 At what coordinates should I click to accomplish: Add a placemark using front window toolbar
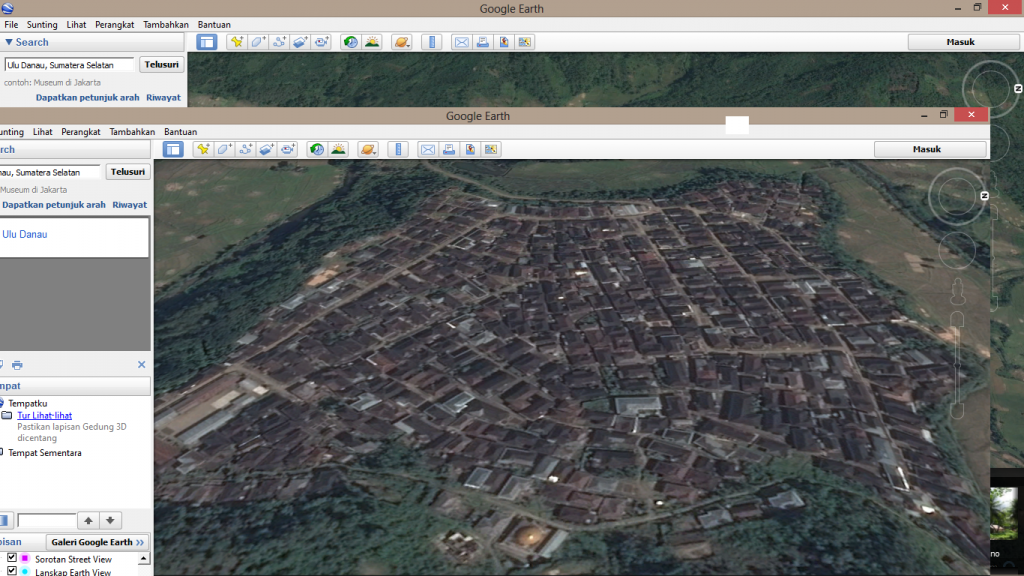click(203, 149)
